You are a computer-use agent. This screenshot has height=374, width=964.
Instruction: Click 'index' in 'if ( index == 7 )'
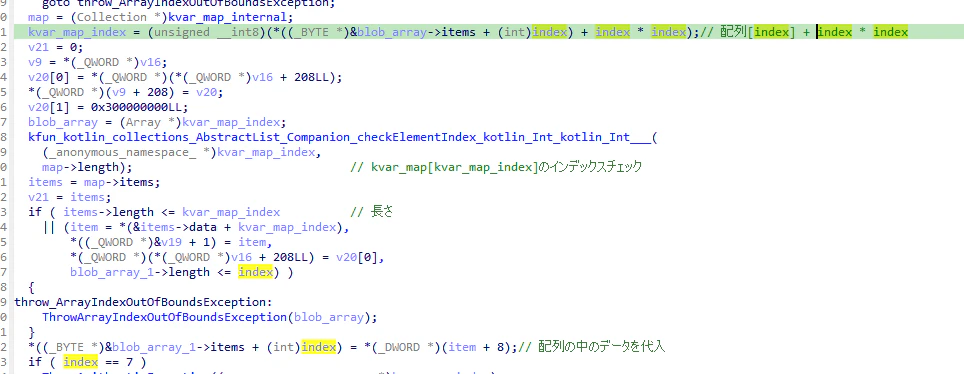click(81, 362)
